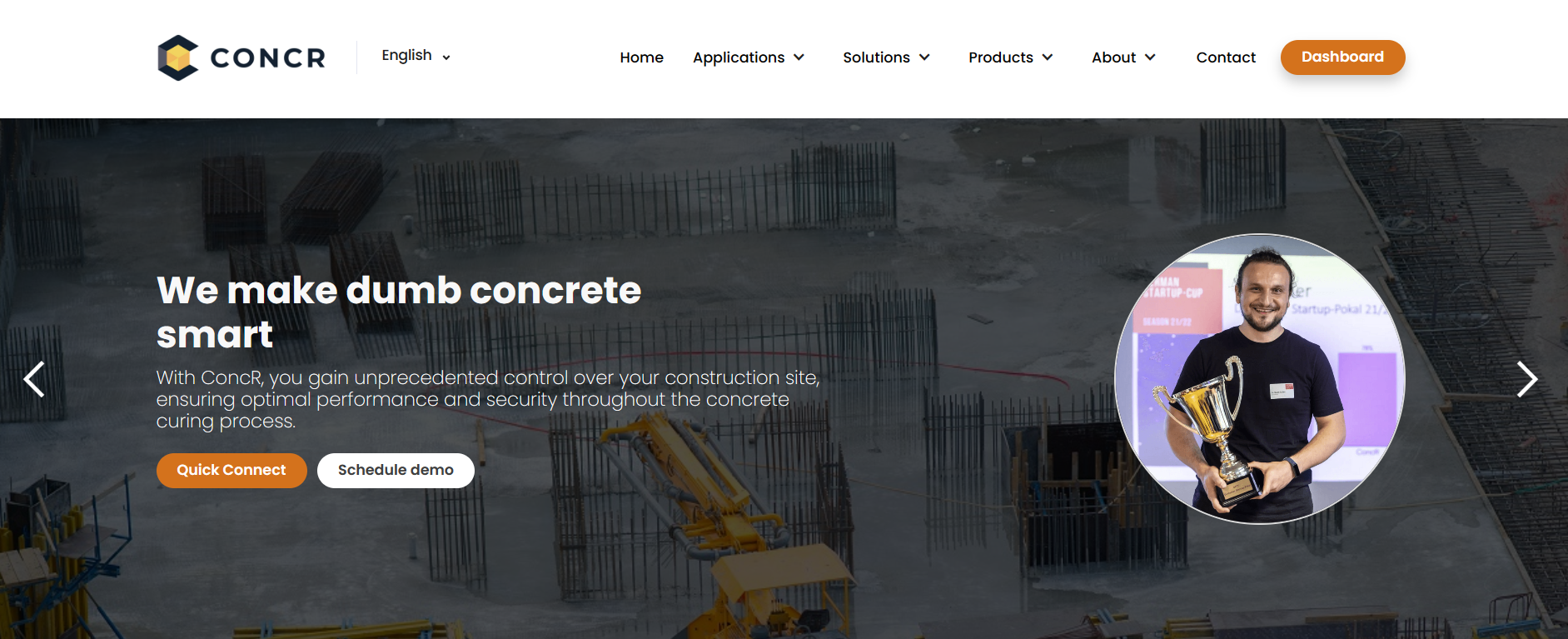
Task: Click the chevron arrow beside Products
Action: coord(1048,57)
